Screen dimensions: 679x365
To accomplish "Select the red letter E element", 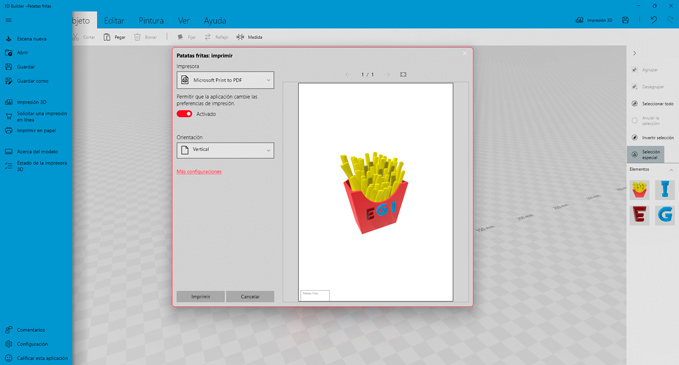I will coord(640,215).
